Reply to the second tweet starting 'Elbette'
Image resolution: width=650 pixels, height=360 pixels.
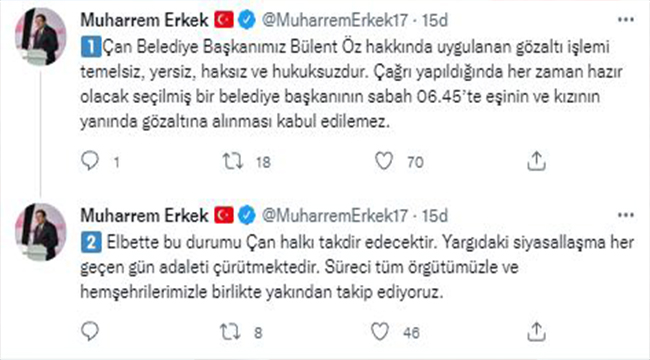tap(90, 331)
